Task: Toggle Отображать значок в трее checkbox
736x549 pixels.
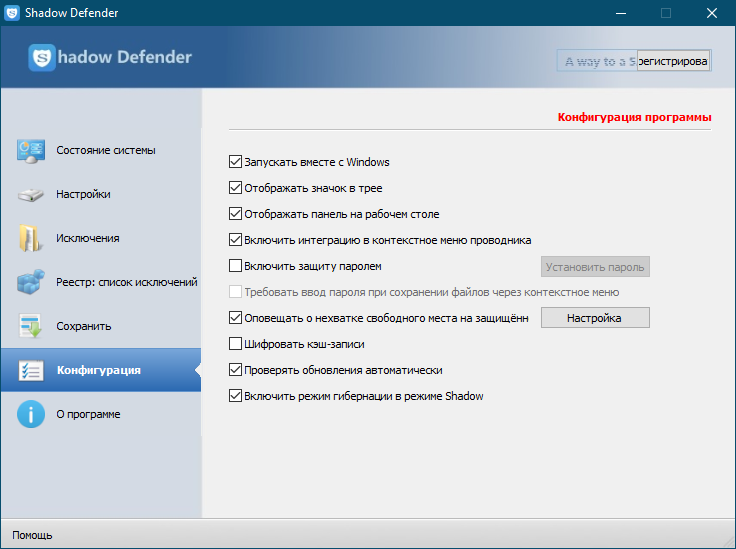Action: pos(235,188)
